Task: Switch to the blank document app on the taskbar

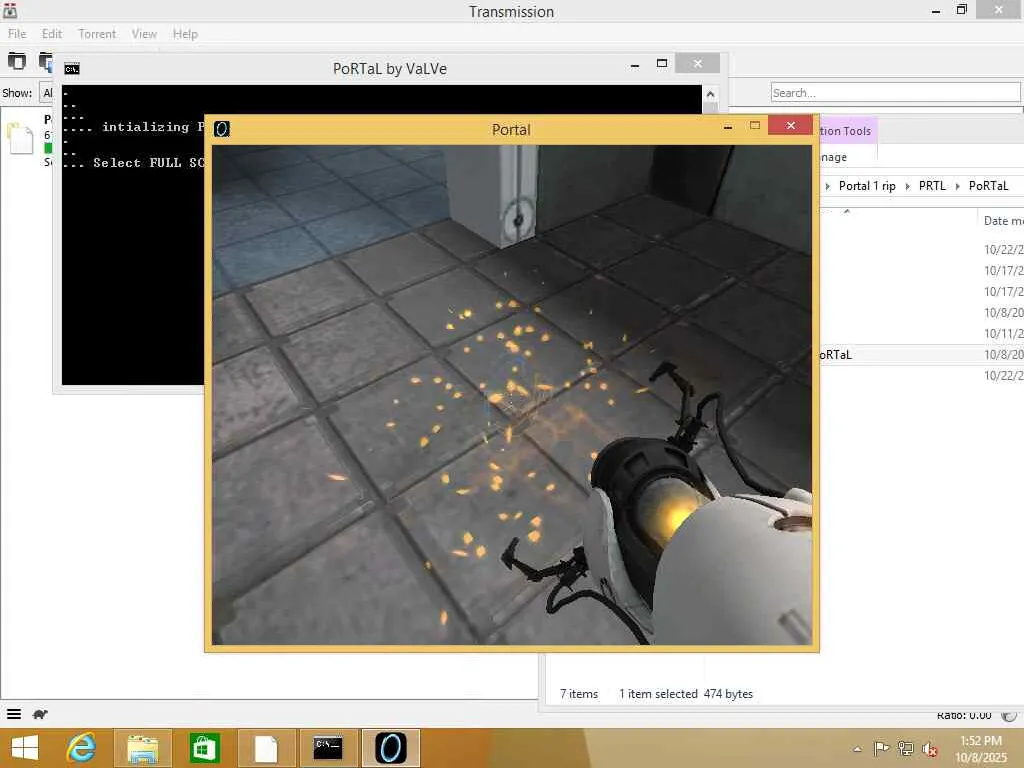Action: [x=266, y=748]
